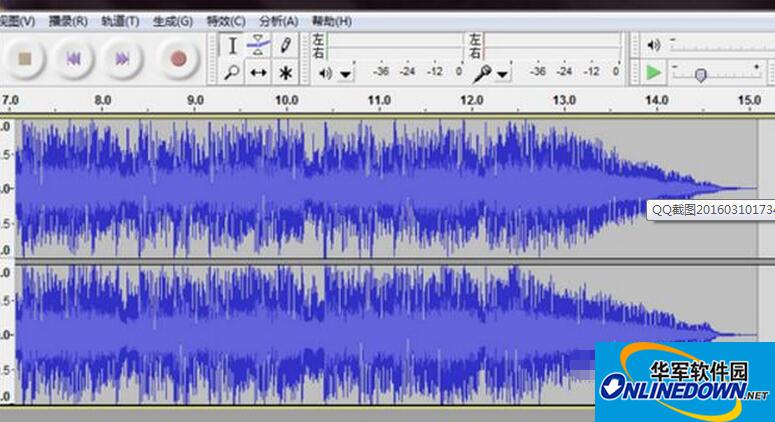775x422 pixels.
Task: Open the recording meter dropdown arrow
Action: click(502, 75)
